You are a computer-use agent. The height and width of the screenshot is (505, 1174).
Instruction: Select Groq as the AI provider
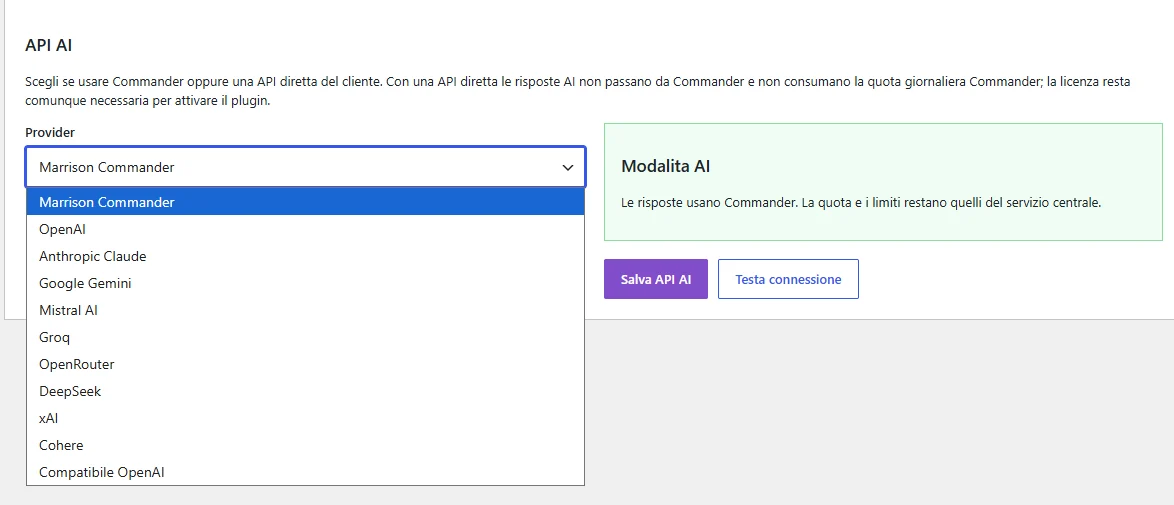point(305,337)
